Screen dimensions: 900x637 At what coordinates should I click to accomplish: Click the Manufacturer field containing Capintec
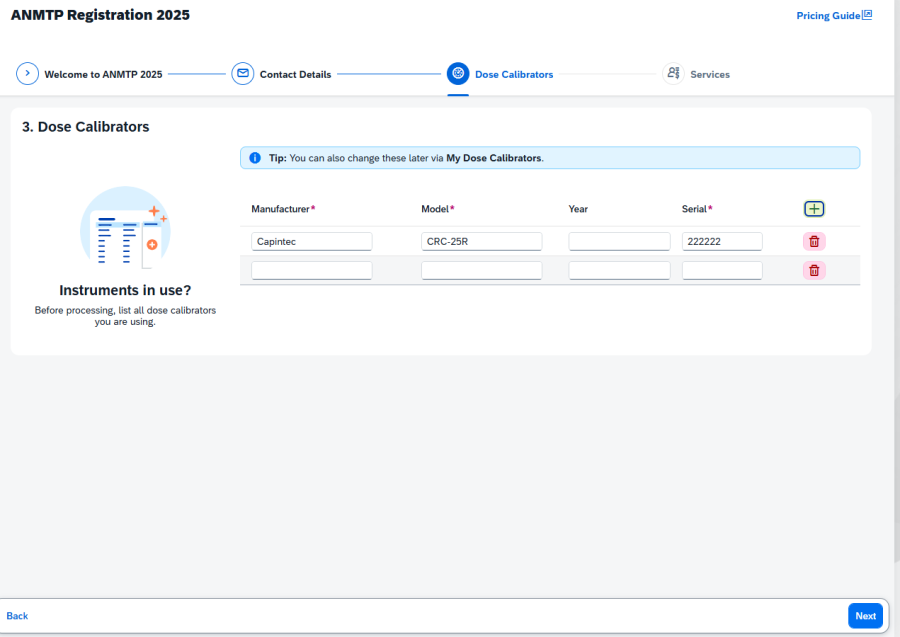click(x=311, y=241)
